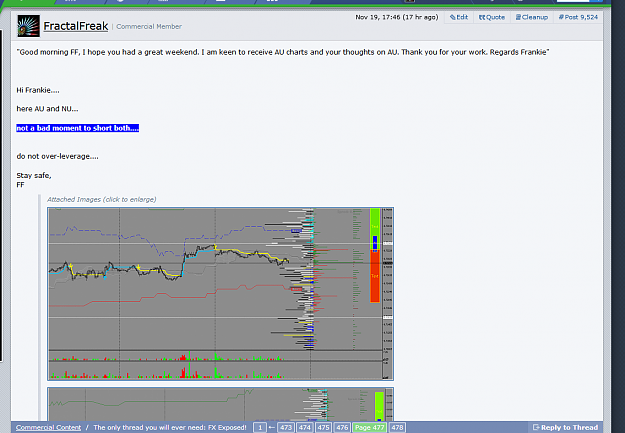The width and height of the screenshot is (625, 433).
Task: Open the Post 9,524 permalink
Action: (578, 17)
